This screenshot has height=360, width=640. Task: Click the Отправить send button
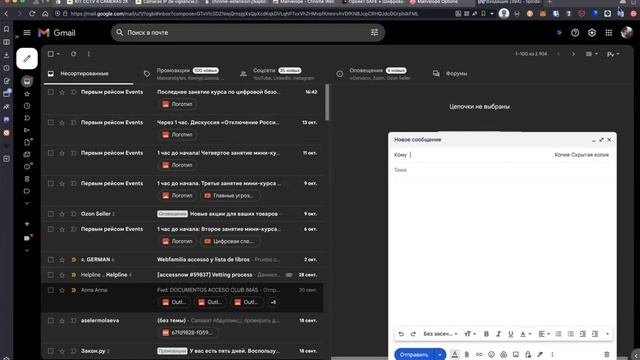tap(414, 355)
